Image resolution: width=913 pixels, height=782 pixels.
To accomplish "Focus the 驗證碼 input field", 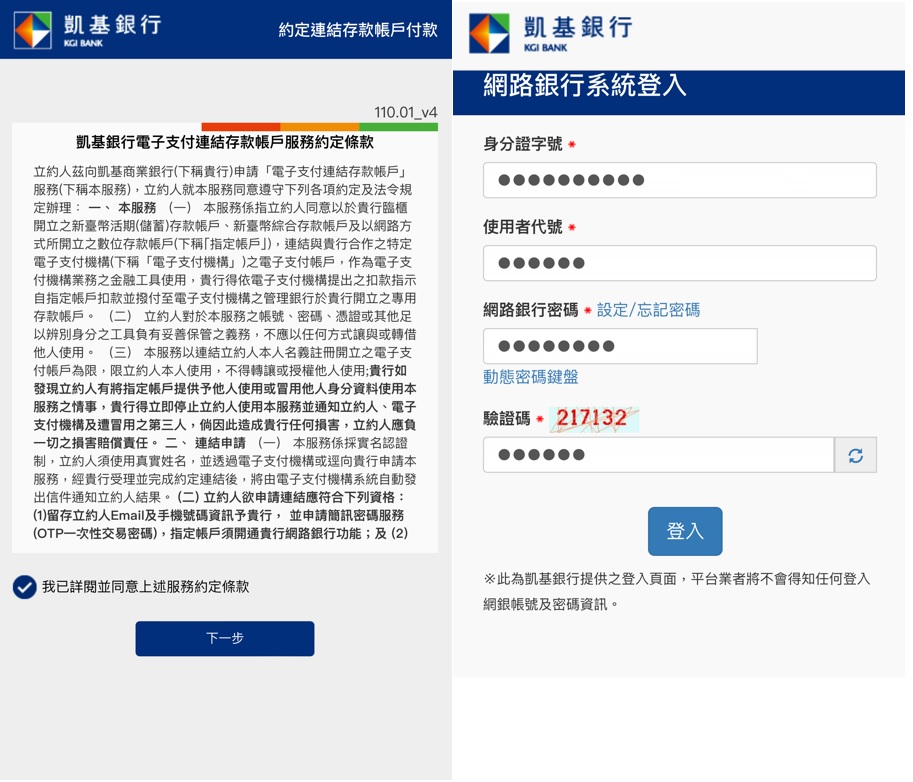I will click(x=659, y=455).
